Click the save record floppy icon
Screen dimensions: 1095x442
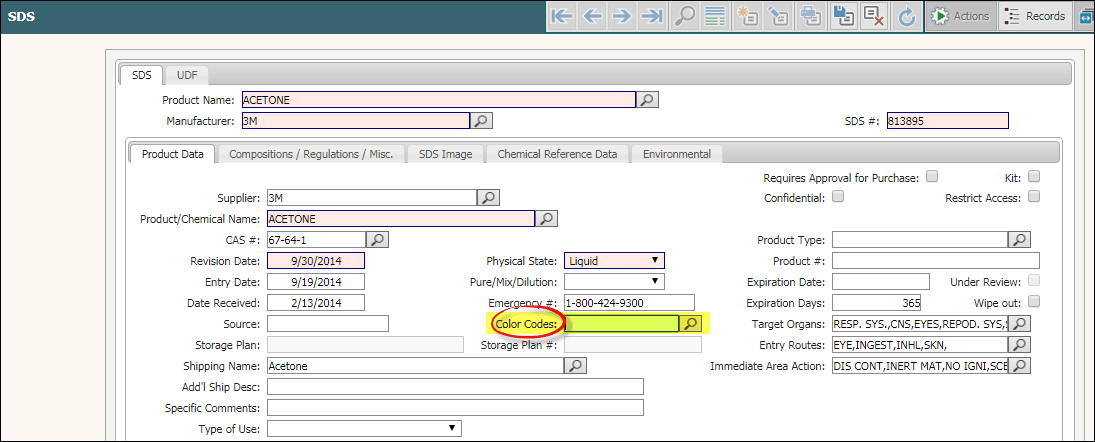tap(844, 16)
